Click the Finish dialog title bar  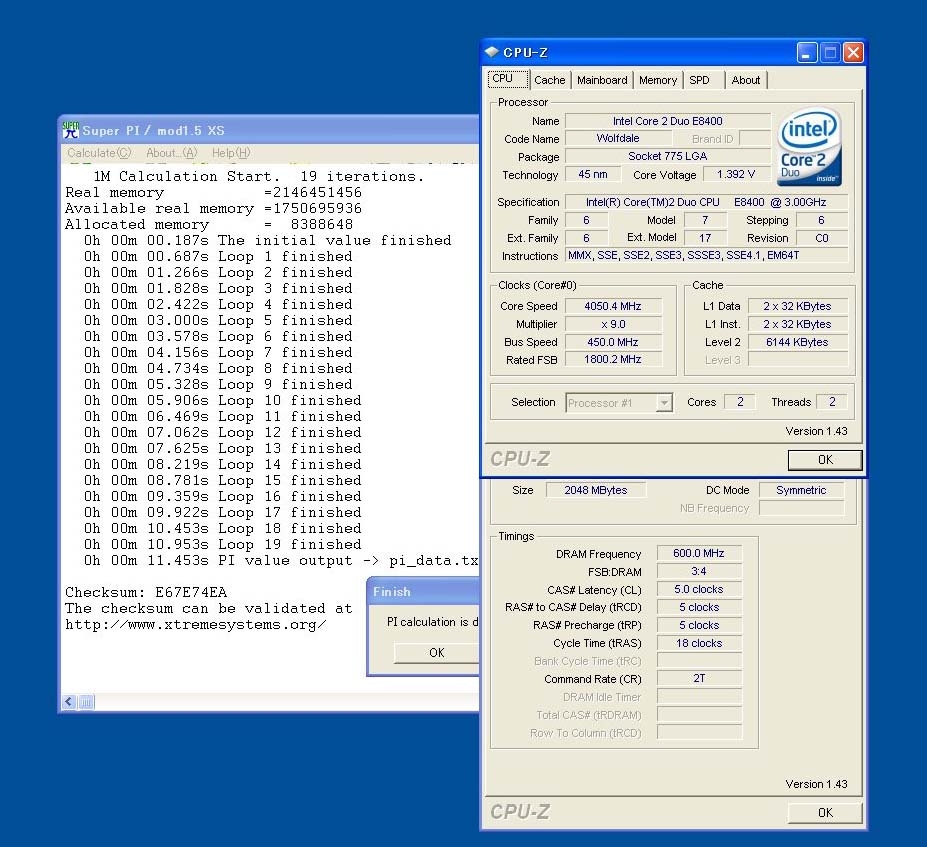[423, 592]
